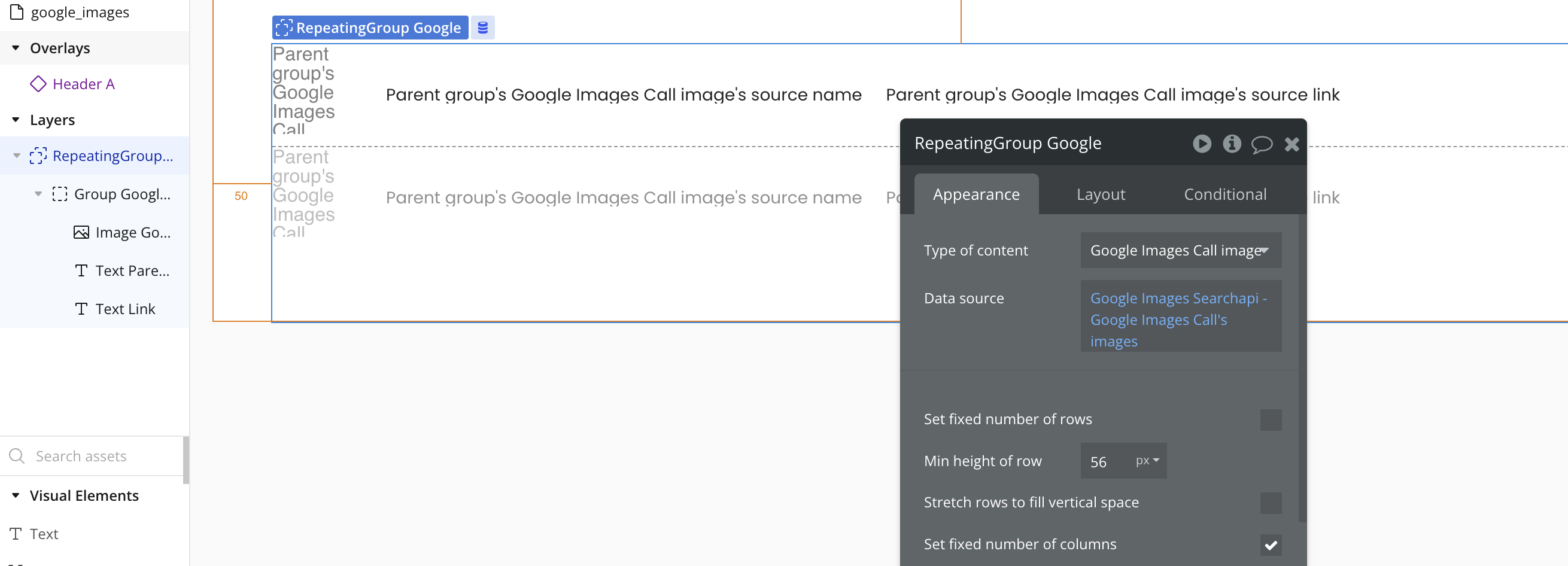Switch to the Conditional tab

(x=1224, y=194)
